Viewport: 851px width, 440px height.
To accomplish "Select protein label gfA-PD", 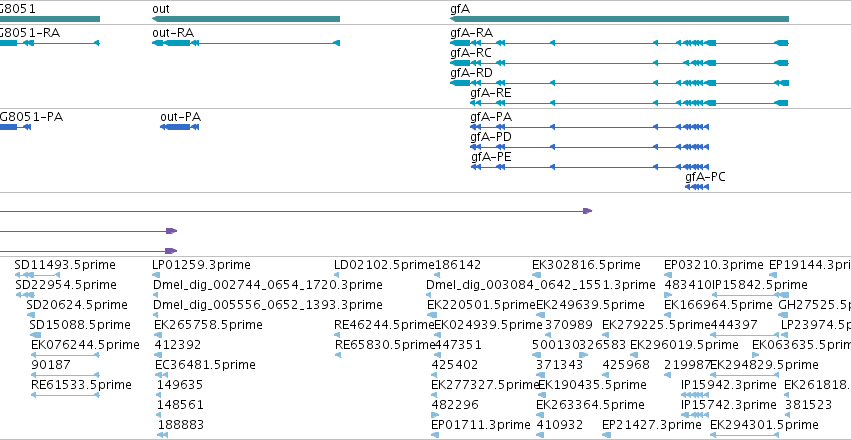I will click(491, 137).
